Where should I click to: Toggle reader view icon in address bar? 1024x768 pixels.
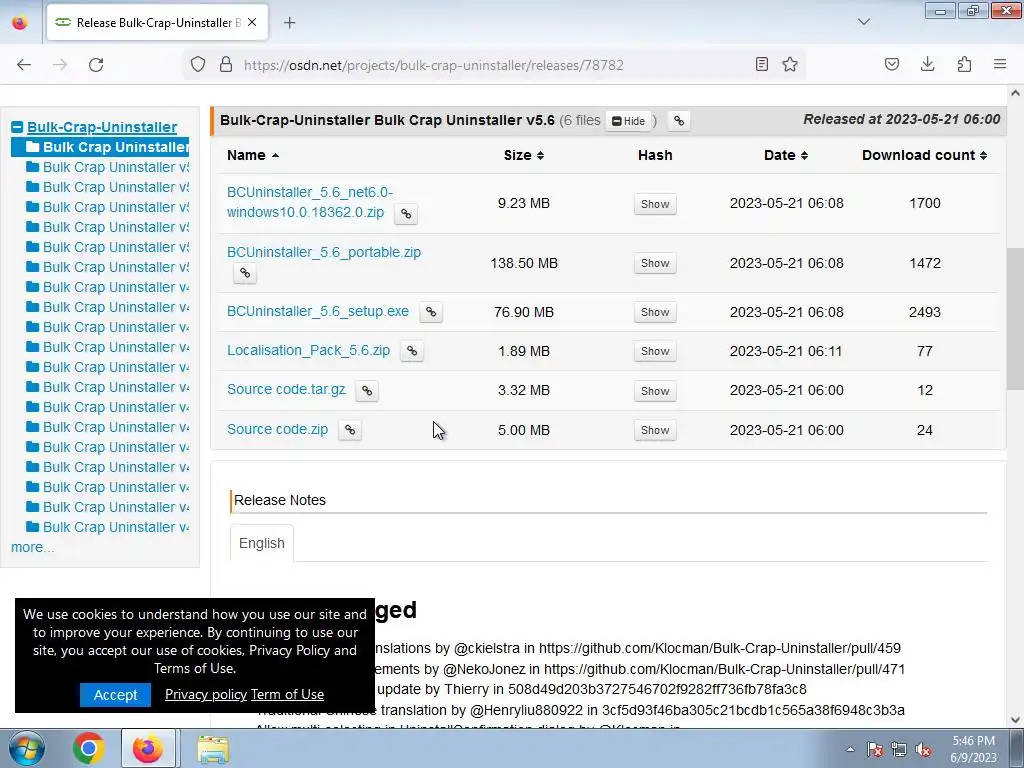761,64
